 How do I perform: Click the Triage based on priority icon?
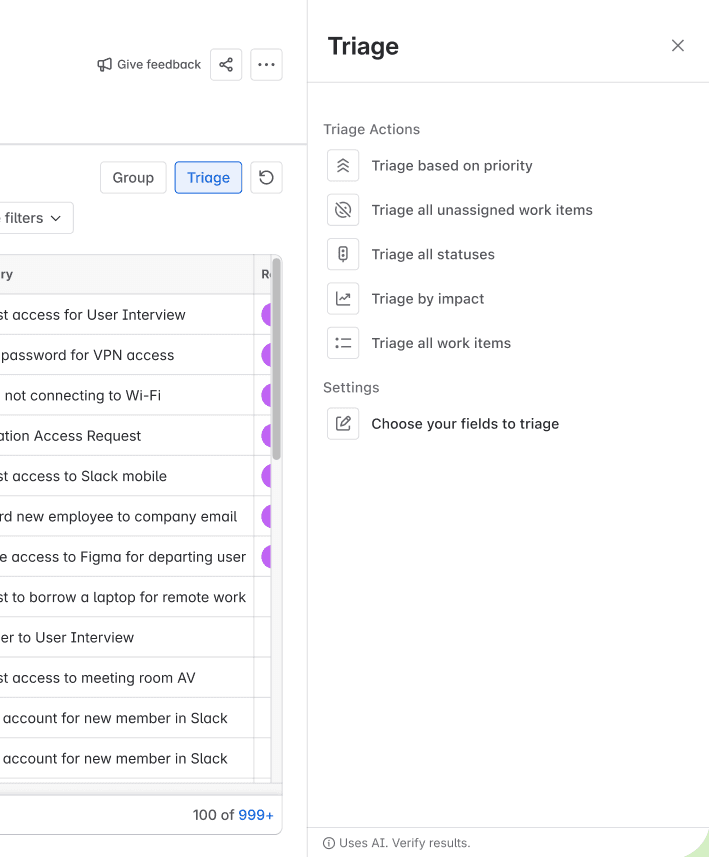[343, 166]
